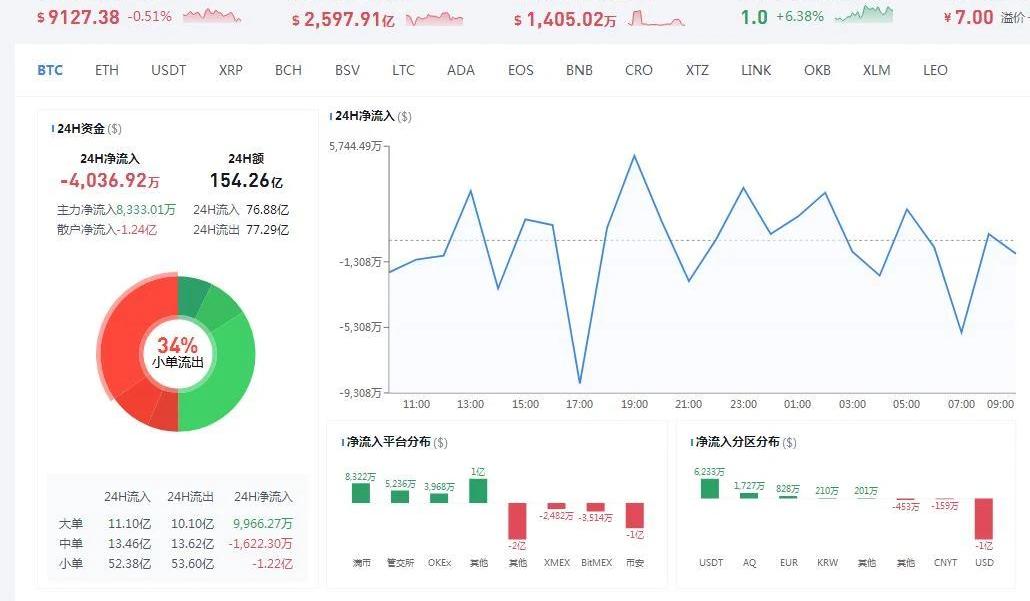Click the sparkline beside 2,597.91亿
The image size is (1030, 601).
435,18
